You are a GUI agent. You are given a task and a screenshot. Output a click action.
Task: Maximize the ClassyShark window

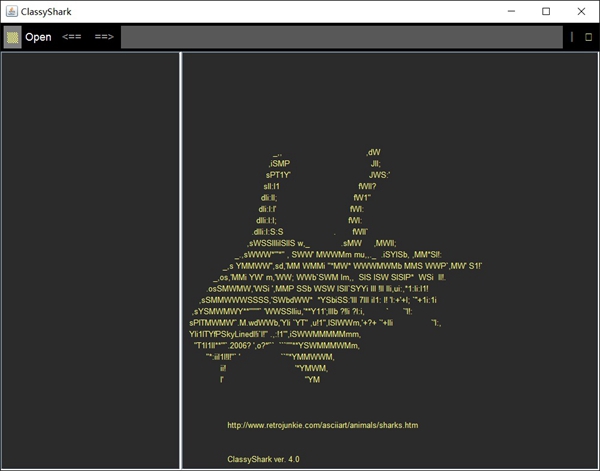tap(546, 11)
